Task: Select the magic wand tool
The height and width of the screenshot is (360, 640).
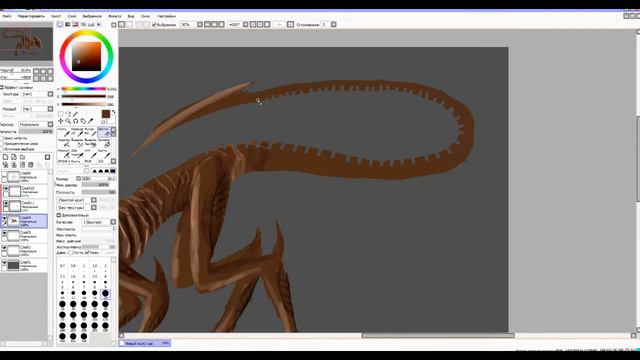Action: tap(76, 114)
